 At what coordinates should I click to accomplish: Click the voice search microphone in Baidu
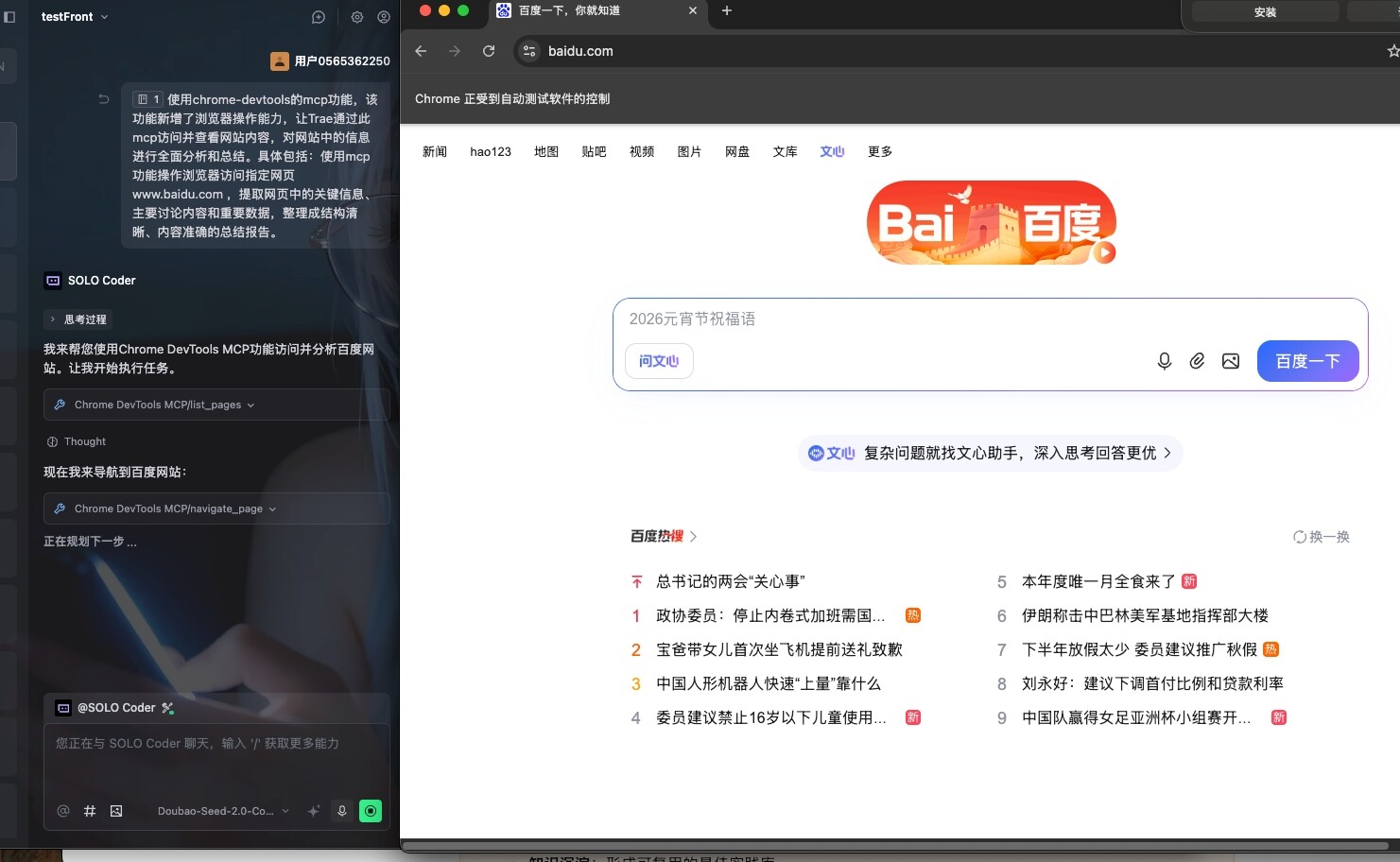click(1165, 361)
